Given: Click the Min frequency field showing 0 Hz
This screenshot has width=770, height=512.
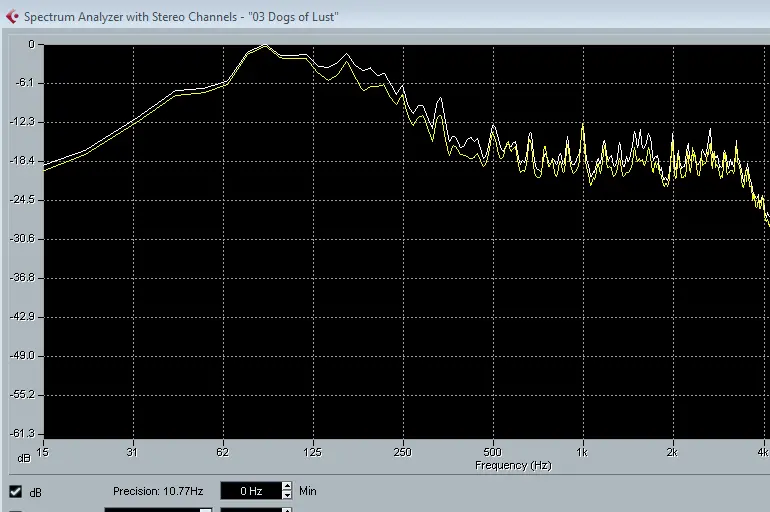Looking at the screenshot, I should tap(249, 491).
